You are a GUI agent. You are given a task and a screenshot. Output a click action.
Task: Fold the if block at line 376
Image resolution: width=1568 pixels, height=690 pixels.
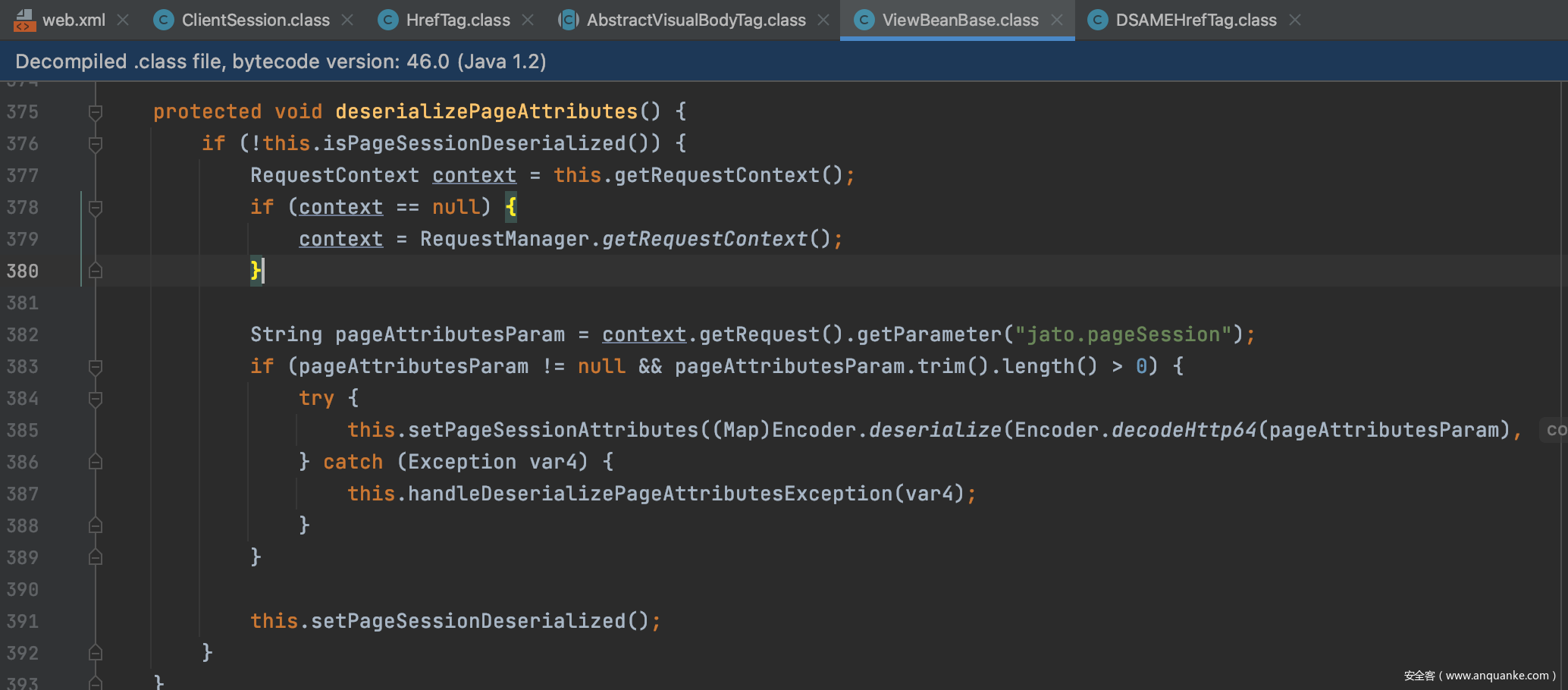click(x=96, y=144)
